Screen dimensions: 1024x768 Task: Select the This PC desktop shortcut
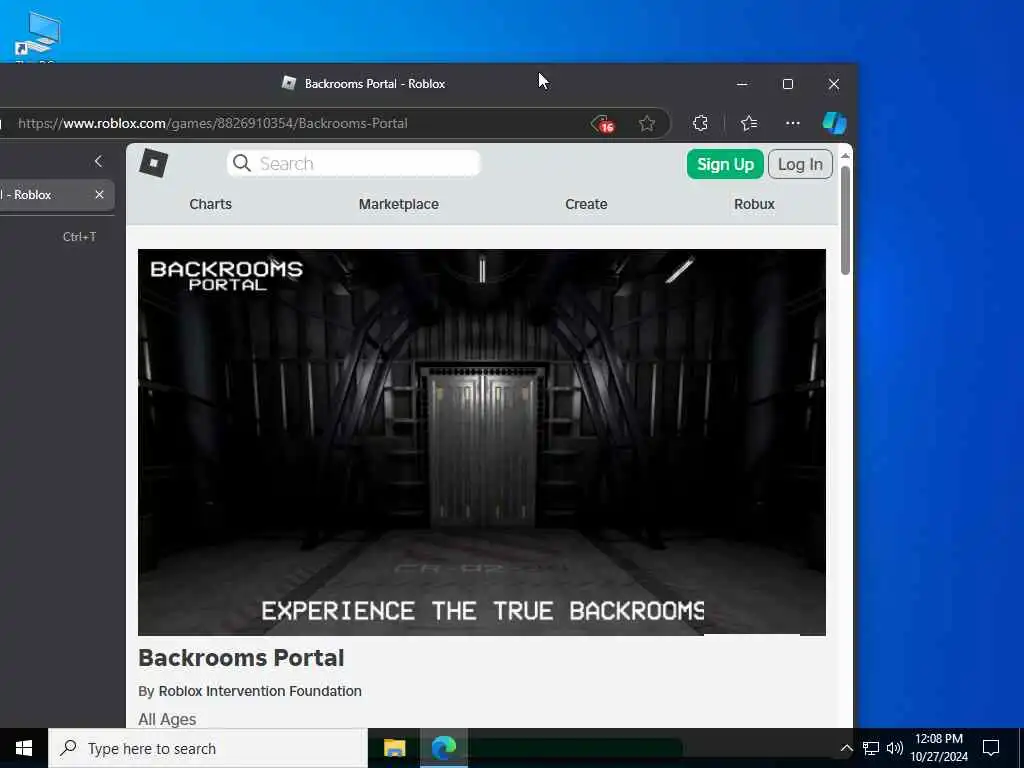[x=38, y=38]
